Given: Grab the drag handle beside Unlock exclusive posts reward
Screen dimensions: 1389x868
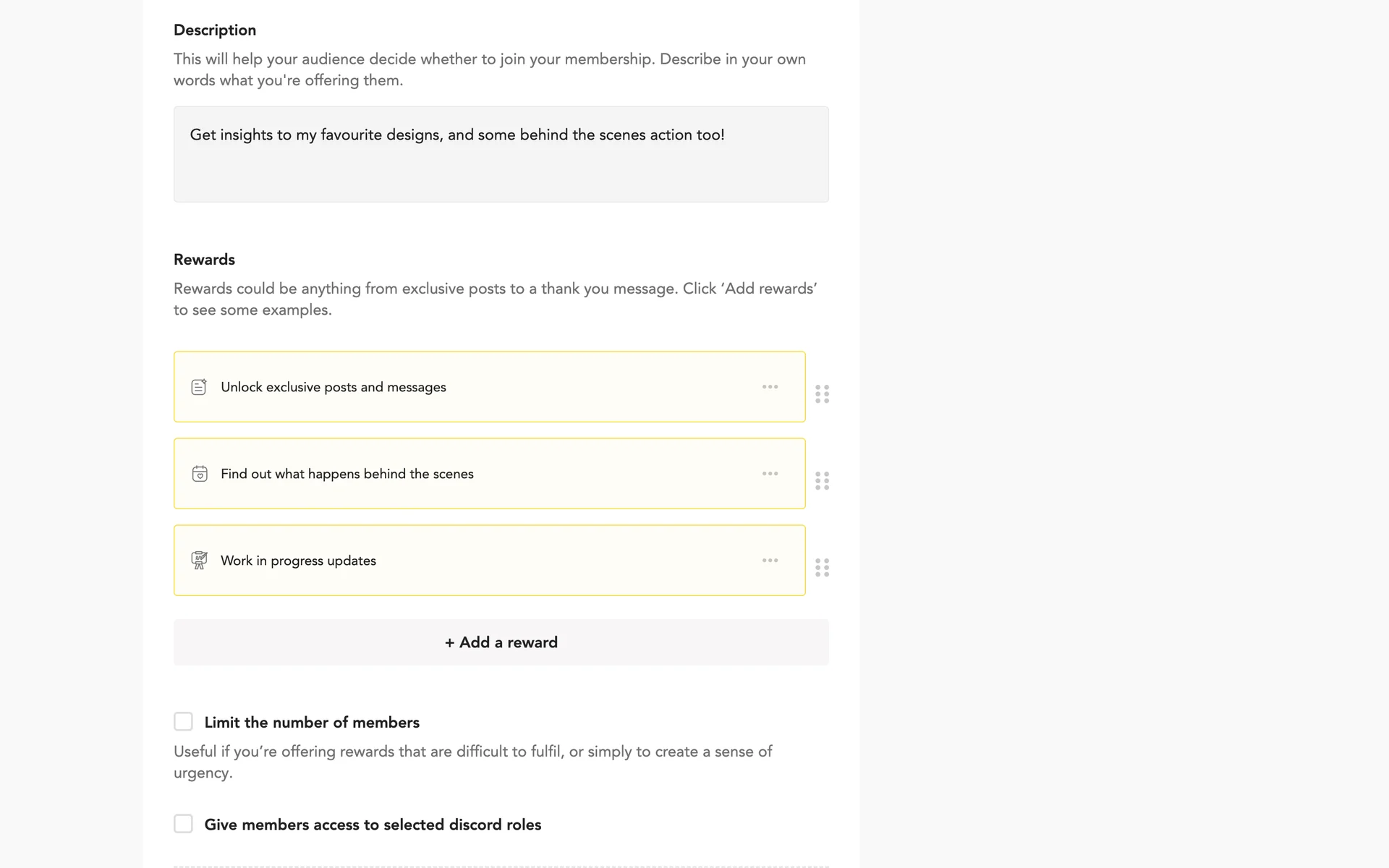Looking at the screenshot, I should 822,393.
